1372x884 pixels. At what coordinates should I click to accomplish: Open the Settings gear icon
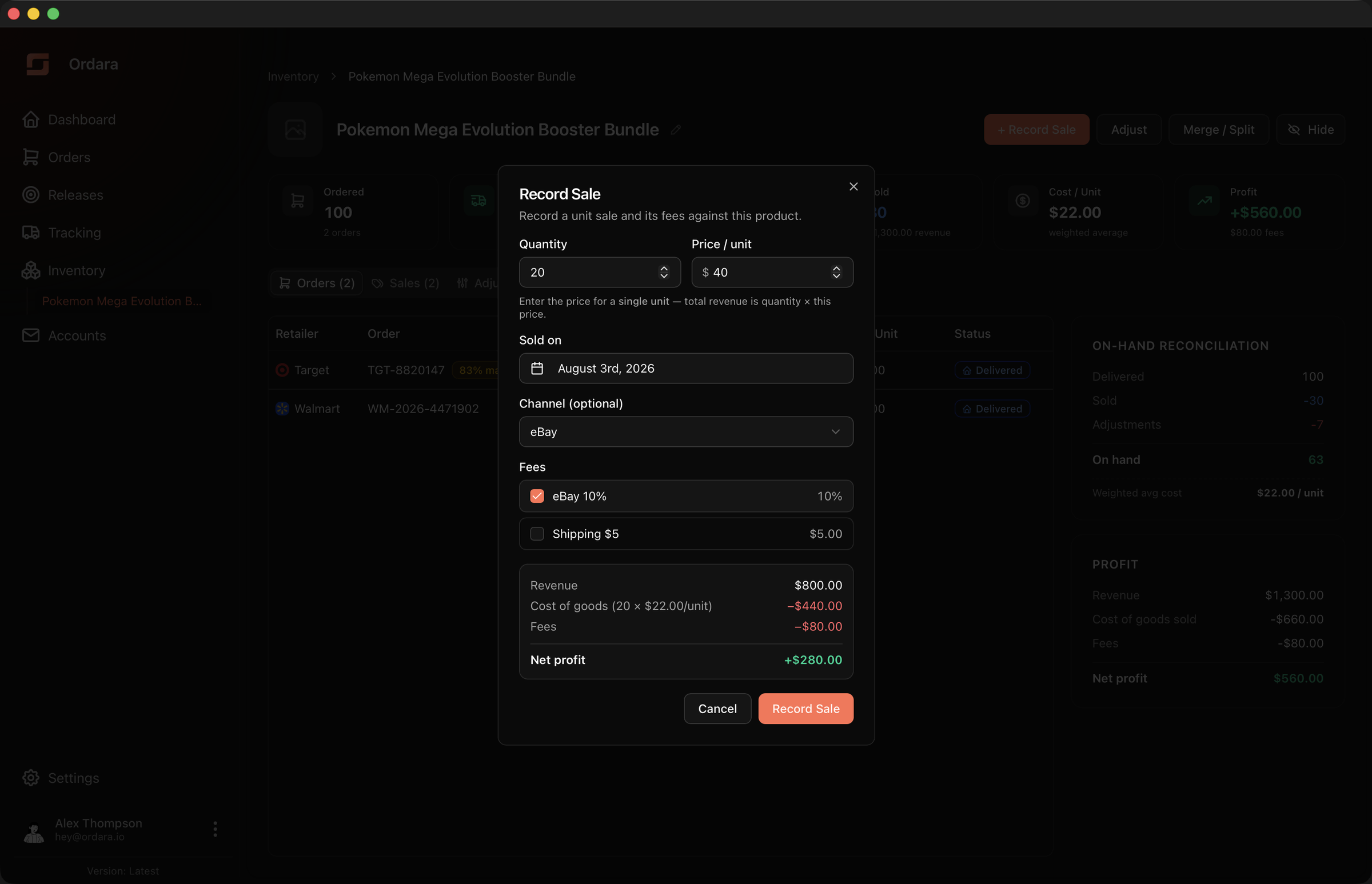[31, 778]
